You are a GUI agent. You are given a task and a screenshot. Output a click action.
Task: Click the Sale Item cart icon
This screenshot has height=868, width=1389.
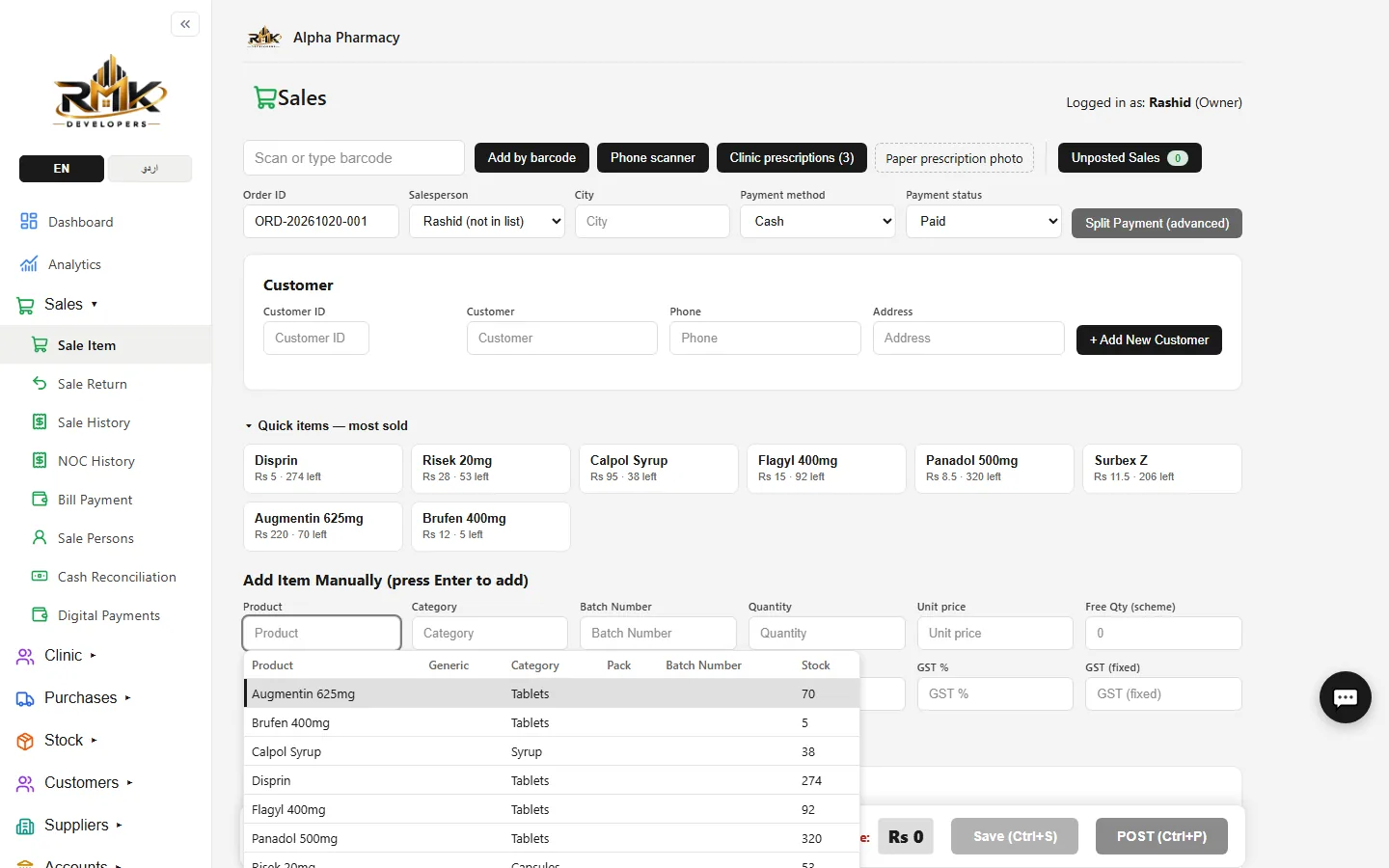tap(40, 344)
